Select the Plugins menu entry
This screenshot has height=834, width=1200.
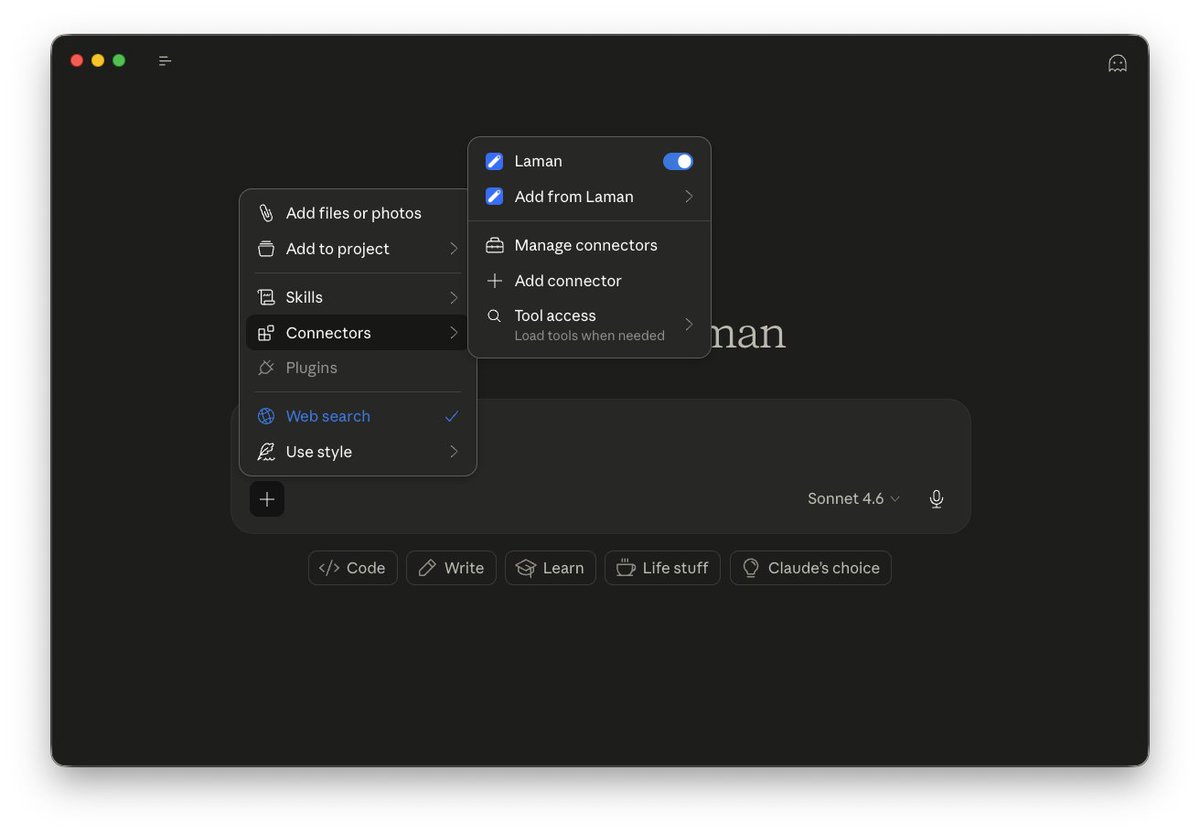tap(358, 368)
